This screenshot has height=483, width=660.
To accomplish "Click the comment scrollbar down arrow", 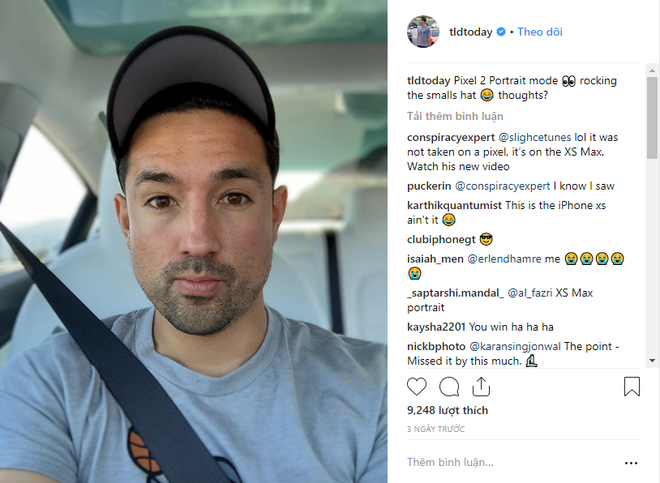I will click(x=652, y=360).
